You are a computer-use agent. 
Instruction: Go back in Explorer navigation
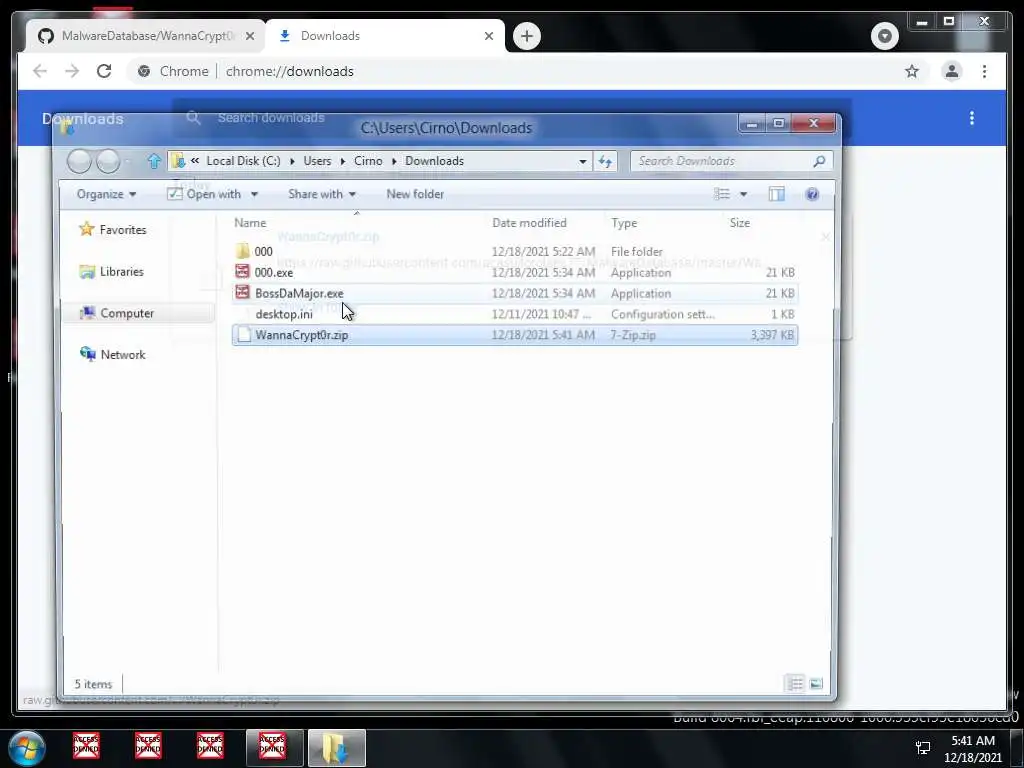click(79, 161)
